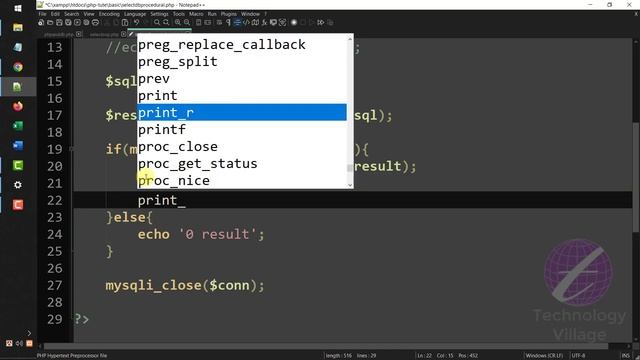640x360 pixels.
Task: Select preg_replace_callback in autocomplete list
Action: (242, 44)
